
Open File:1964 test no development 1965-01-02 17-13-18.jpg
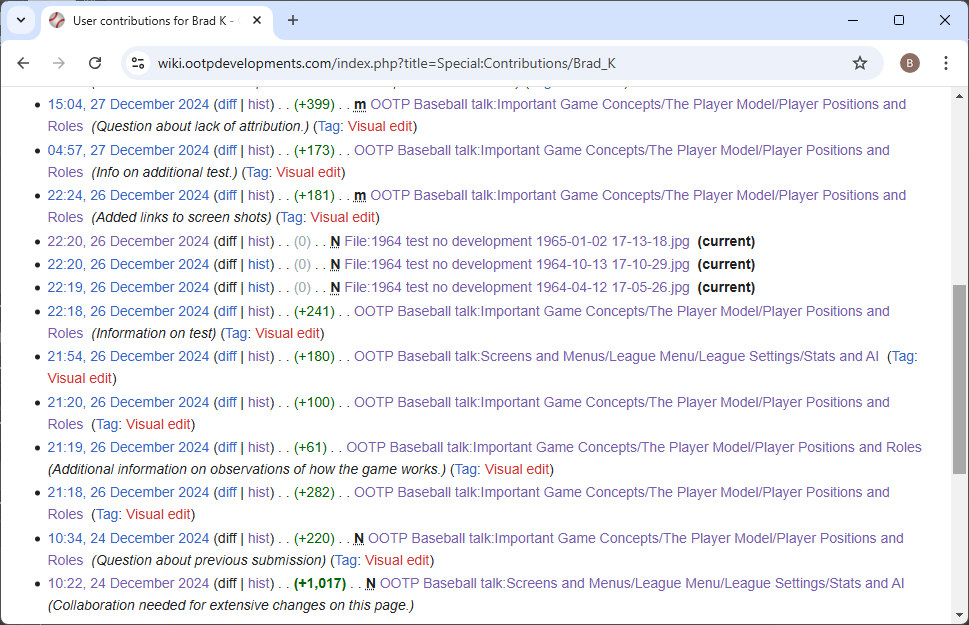coord(517,241)
